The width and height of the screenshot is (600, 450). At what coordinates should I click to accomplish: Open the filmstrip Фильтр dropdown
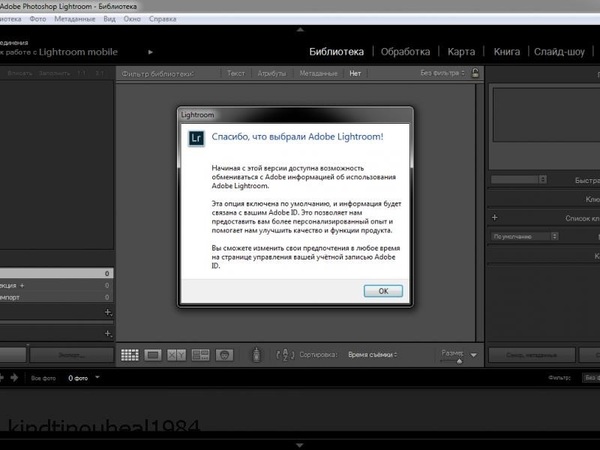point(590,378)
